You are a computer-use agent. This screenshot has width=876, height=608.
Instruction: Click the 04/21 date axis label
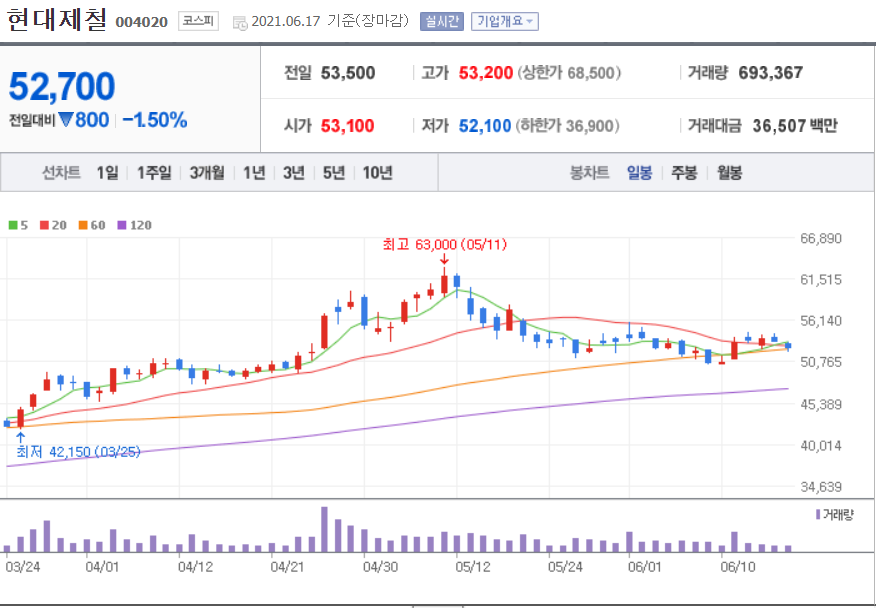287,568
